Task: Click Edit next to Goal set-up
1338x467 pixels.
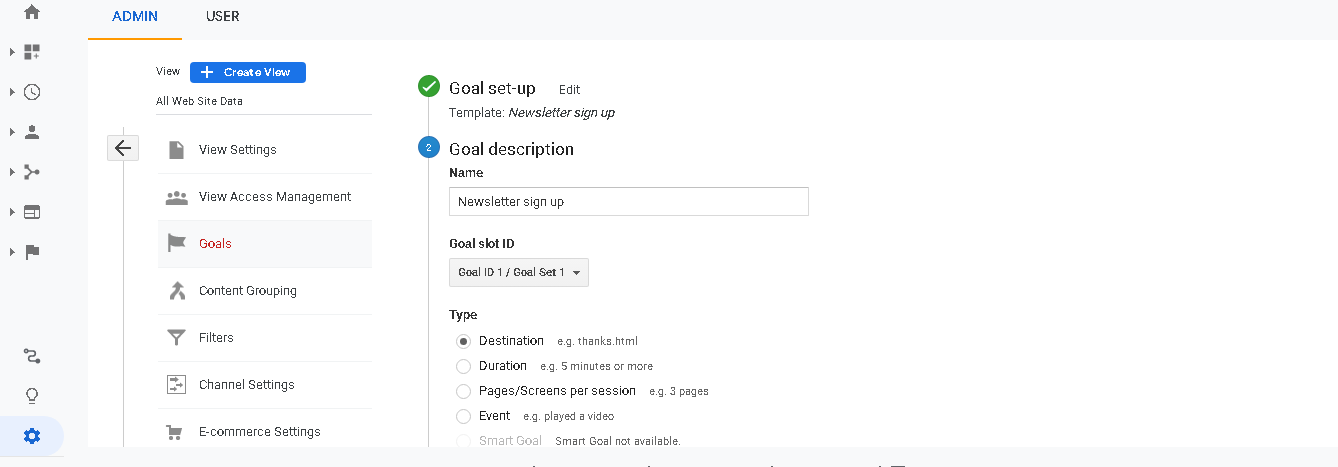Action: point(569,90)
